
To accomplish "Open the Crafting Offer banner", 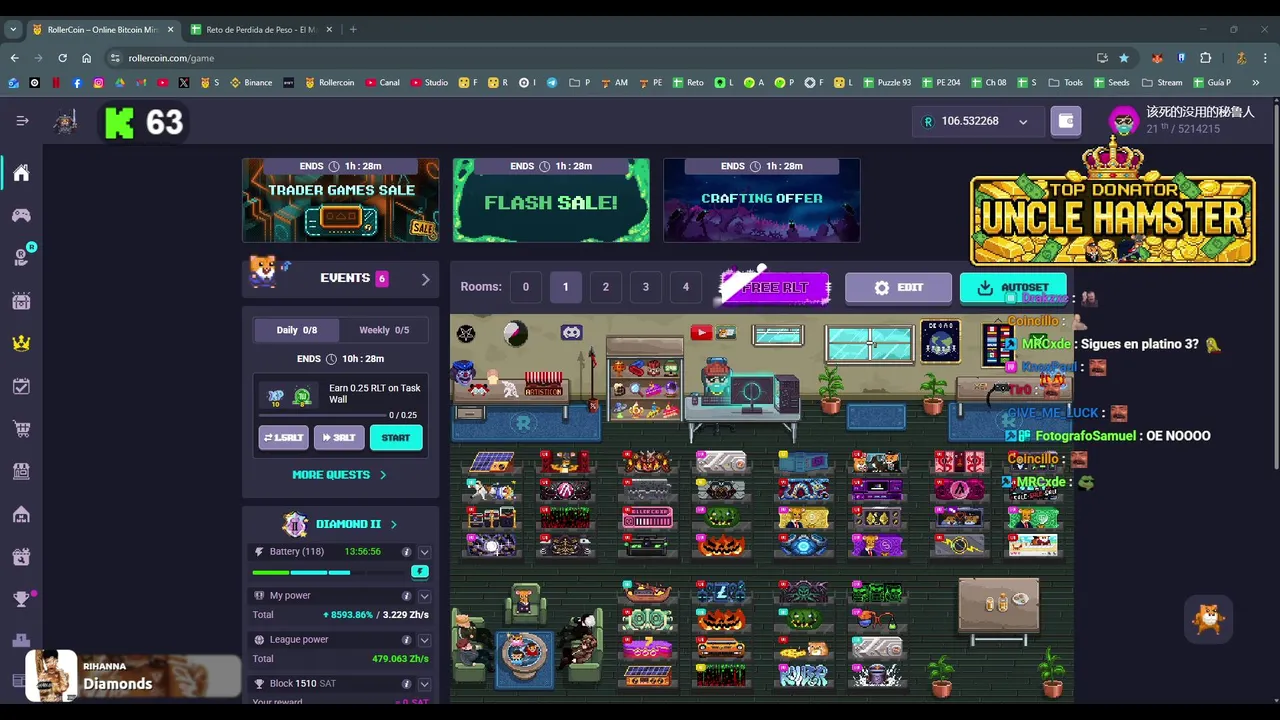I will [762, 200].
